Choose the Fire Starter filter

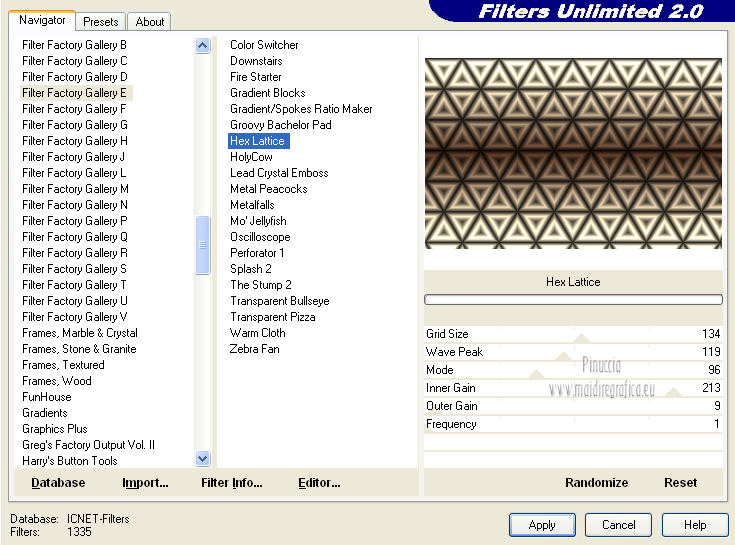click(255, 77)
